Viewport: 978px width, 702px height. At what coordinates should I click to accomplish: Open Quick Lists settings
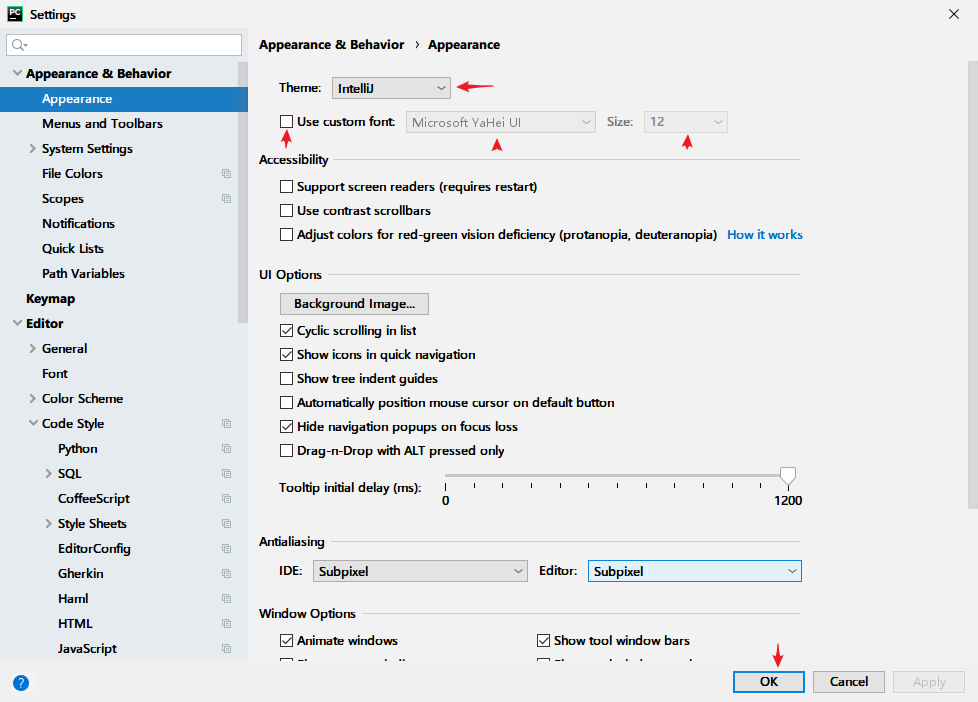click(x=73, y=248)
